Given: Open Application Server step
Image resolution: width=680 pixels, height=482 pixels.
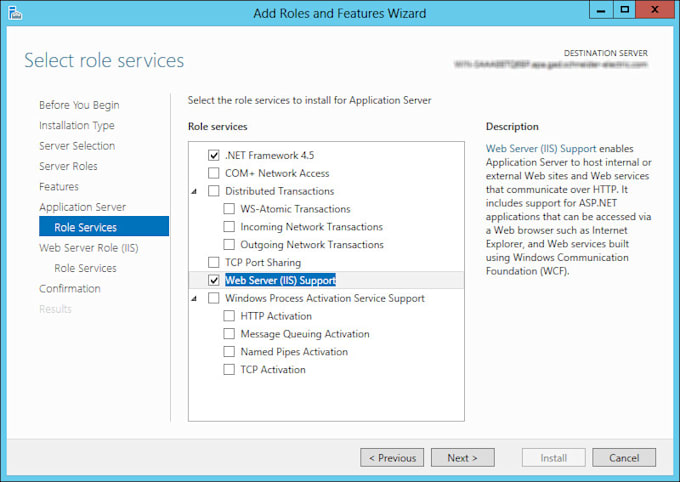Looking at the screenshot, I should [82, 207].
